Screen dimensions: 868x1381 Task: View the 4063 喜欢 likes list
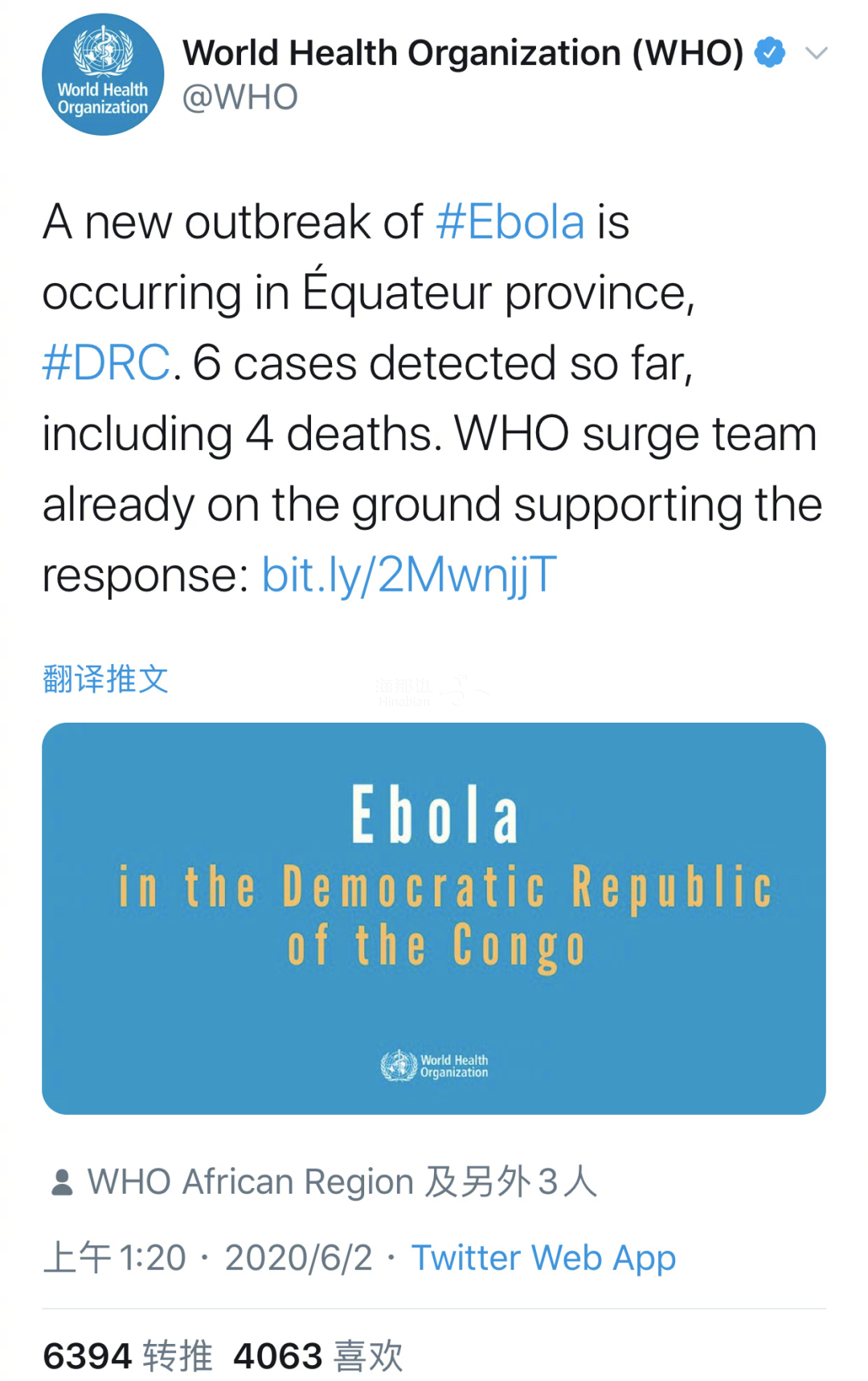click(x=317, y=1356)
